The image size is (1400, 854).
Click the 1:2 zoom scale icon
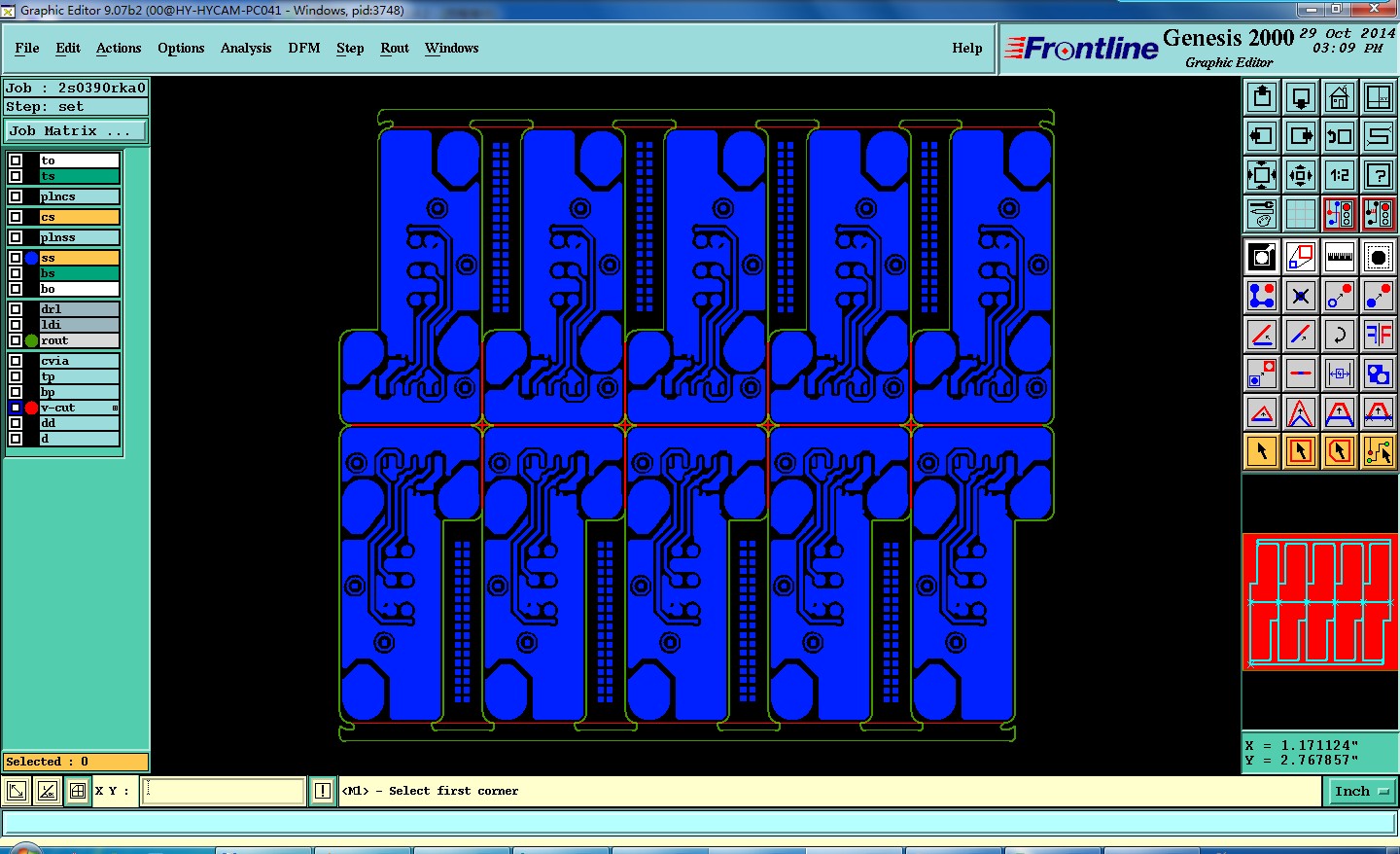pyautogui.click(x=1340, y=175)
